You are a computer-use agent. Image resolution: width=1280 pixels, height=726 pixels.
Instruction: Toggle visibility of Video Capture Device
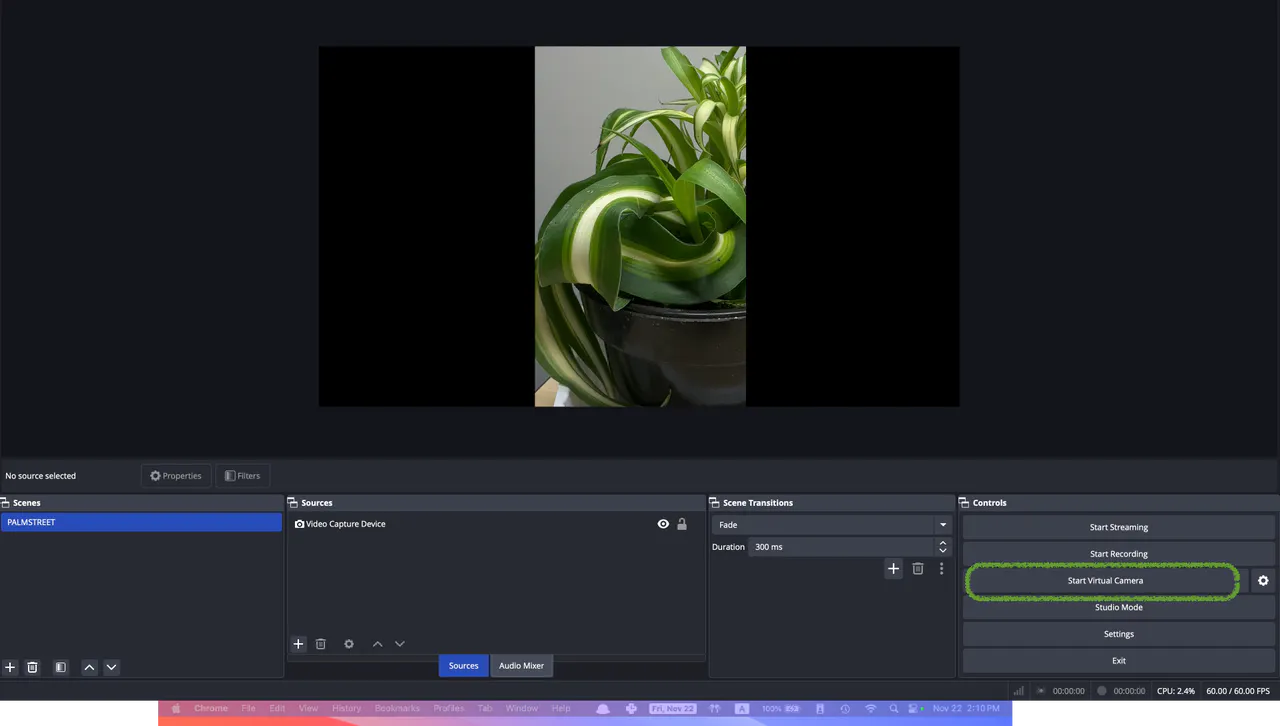point(663,524)
